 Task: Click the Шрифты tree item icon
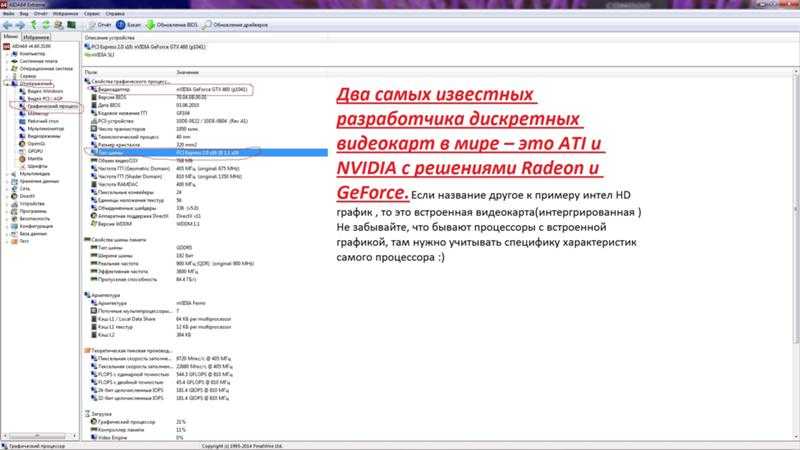22,166
